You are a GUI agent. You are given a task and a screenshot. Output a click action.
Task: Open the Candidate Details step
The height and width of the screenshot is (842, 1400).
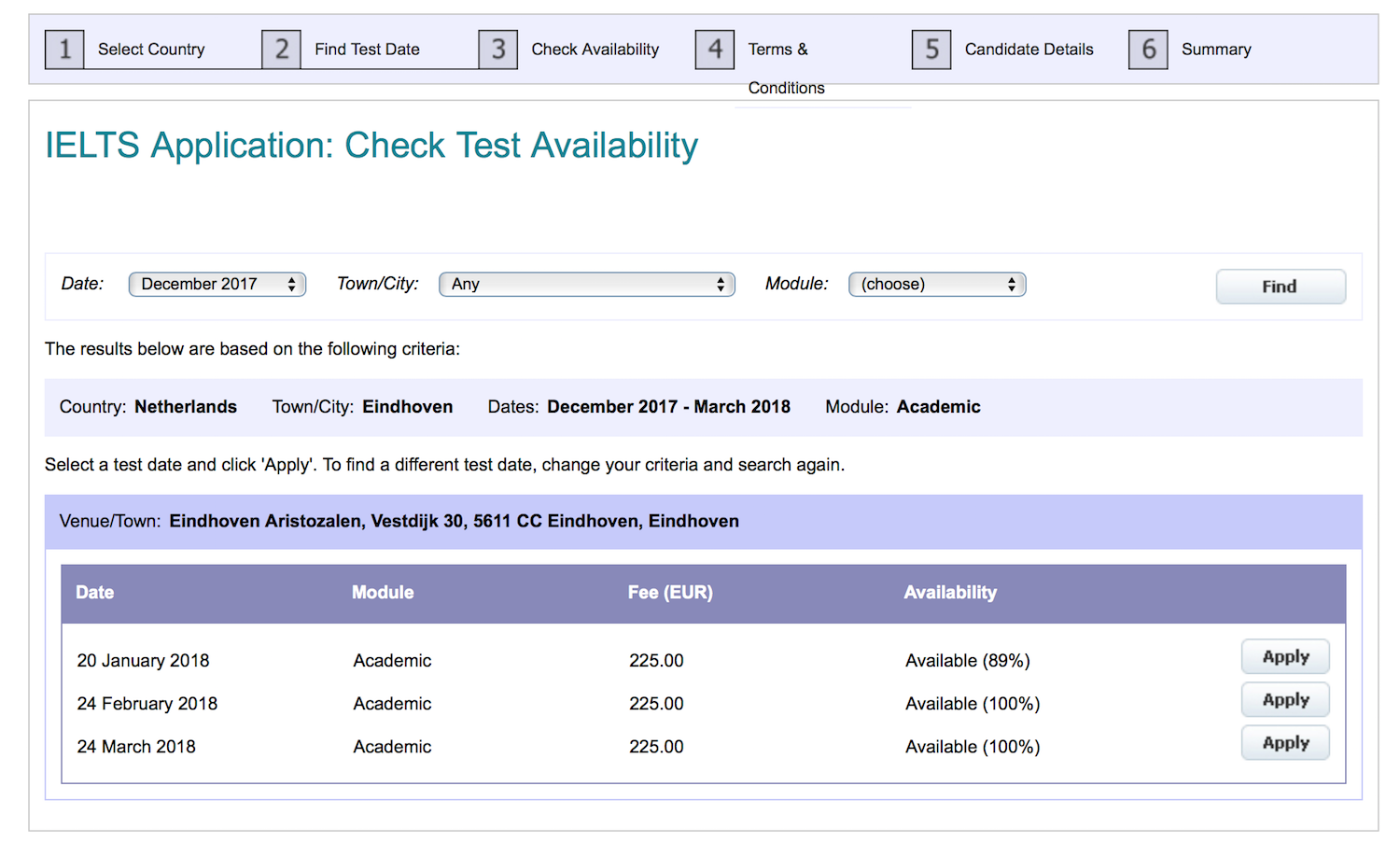tap(1029, 49)
